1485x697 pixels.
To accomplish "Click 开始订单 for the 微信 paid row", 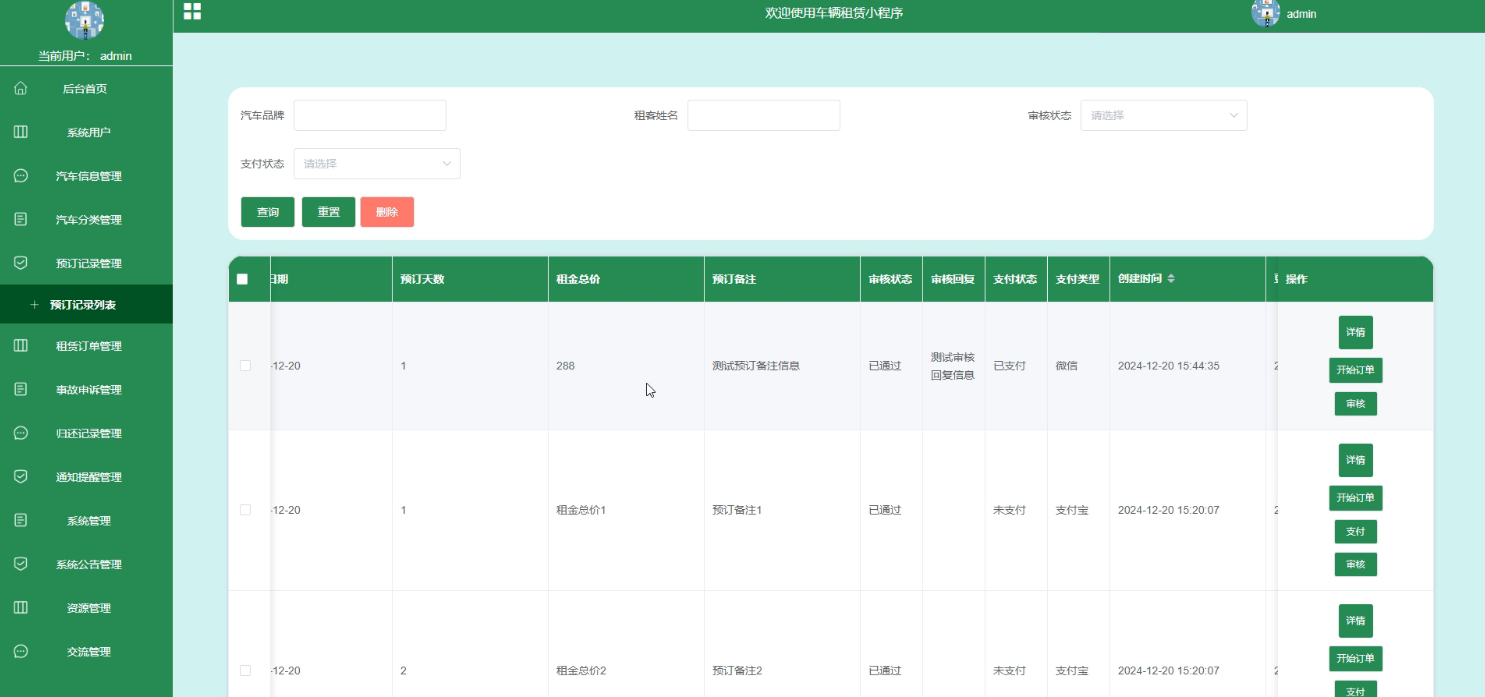I will click(1356, 370).
